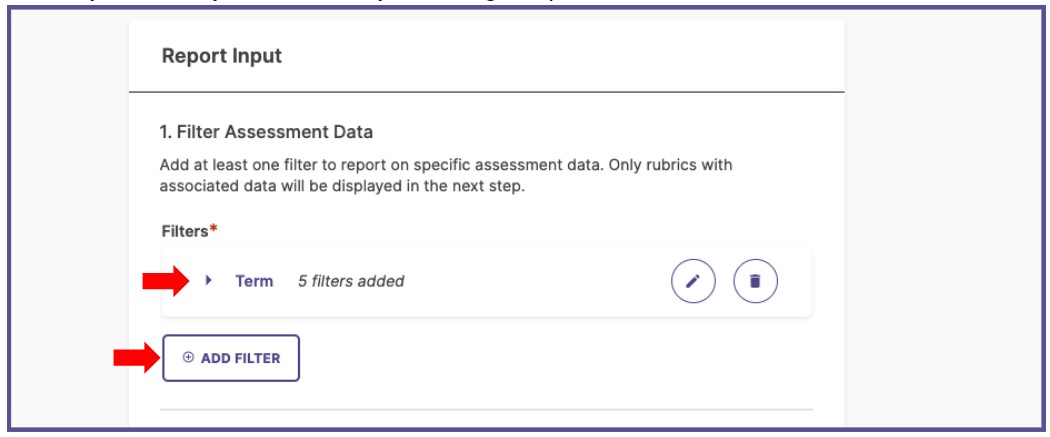This screenshot has width=1050, height=437.
Task: Click the red asterisk beside Filters
Action: click(214, 229)
